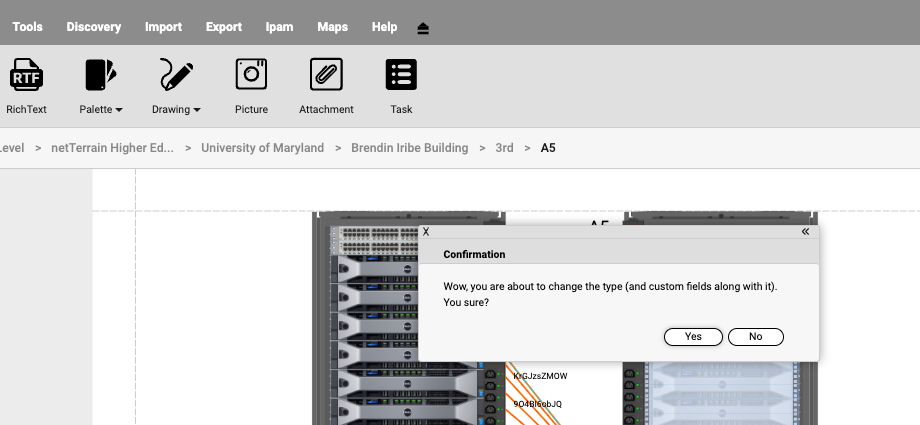Expand the Palette dropdown arrow

[x=119, y=110]
